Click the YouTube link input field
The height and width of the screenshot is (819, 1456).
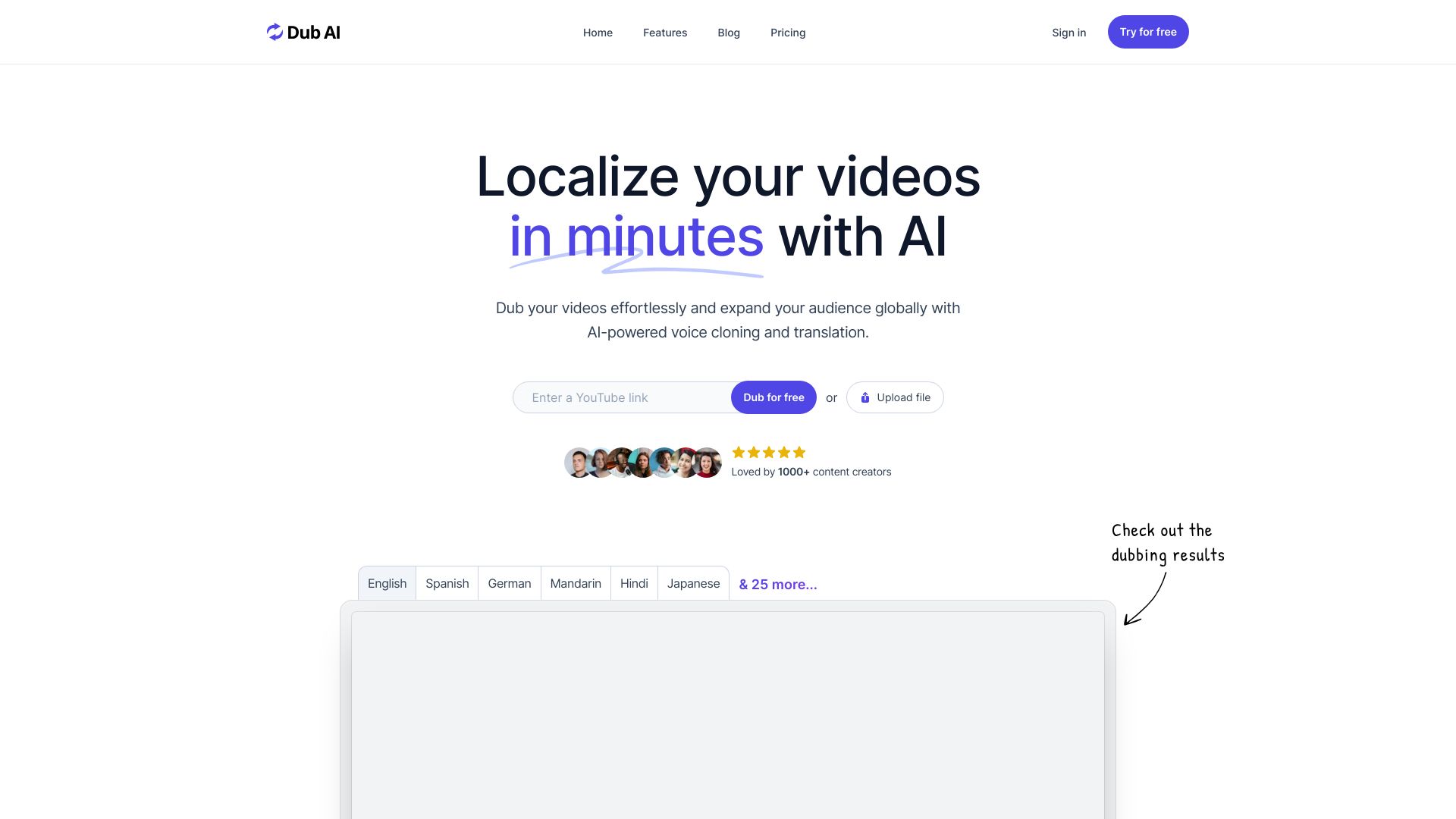621,397
